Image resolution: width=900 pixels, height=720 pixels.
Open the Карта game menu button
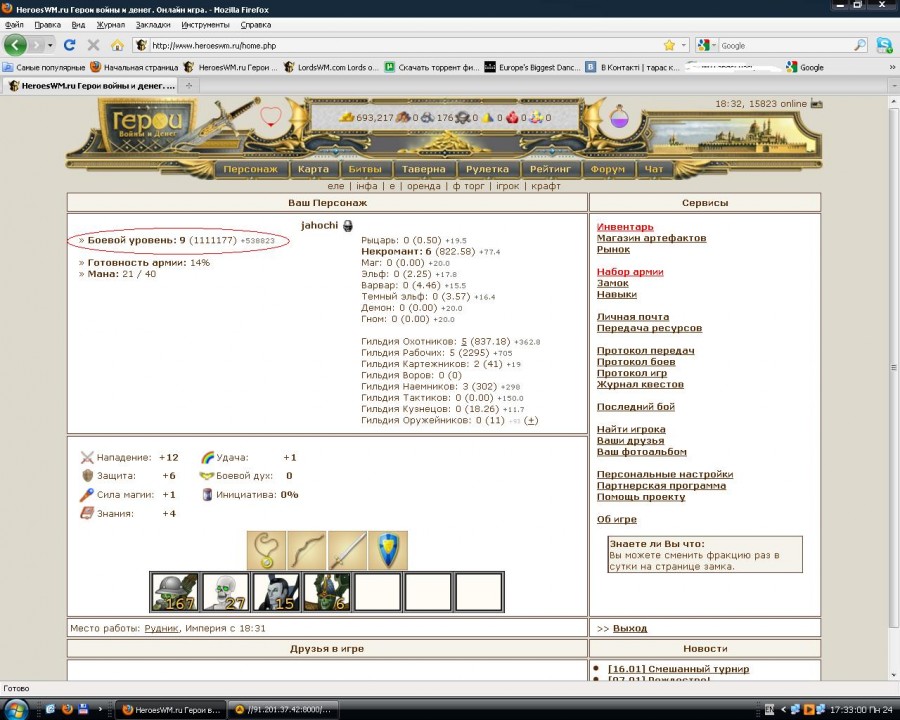[313, 169]
